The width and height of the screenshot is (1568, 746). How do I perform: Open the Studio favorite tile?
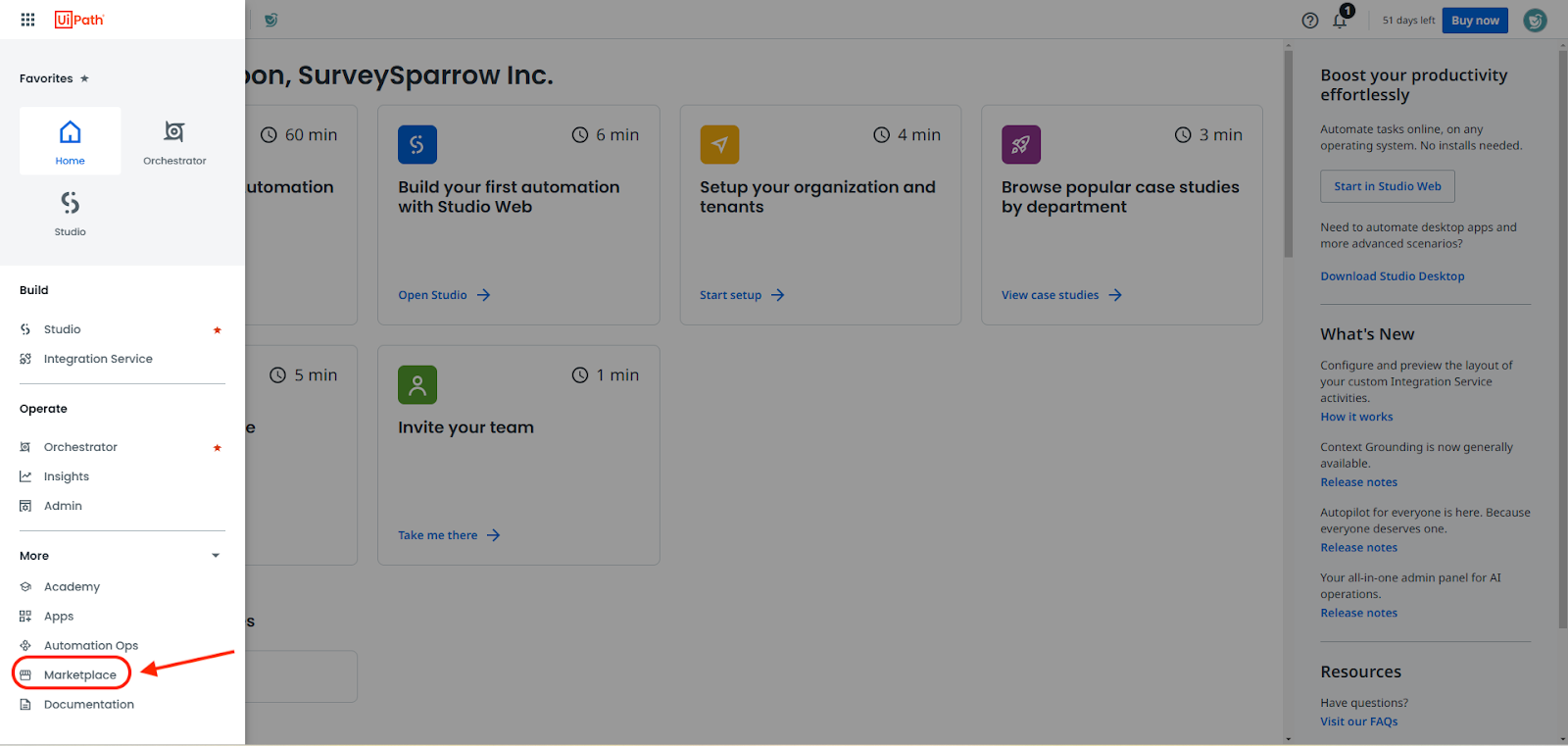pos(71,213)
